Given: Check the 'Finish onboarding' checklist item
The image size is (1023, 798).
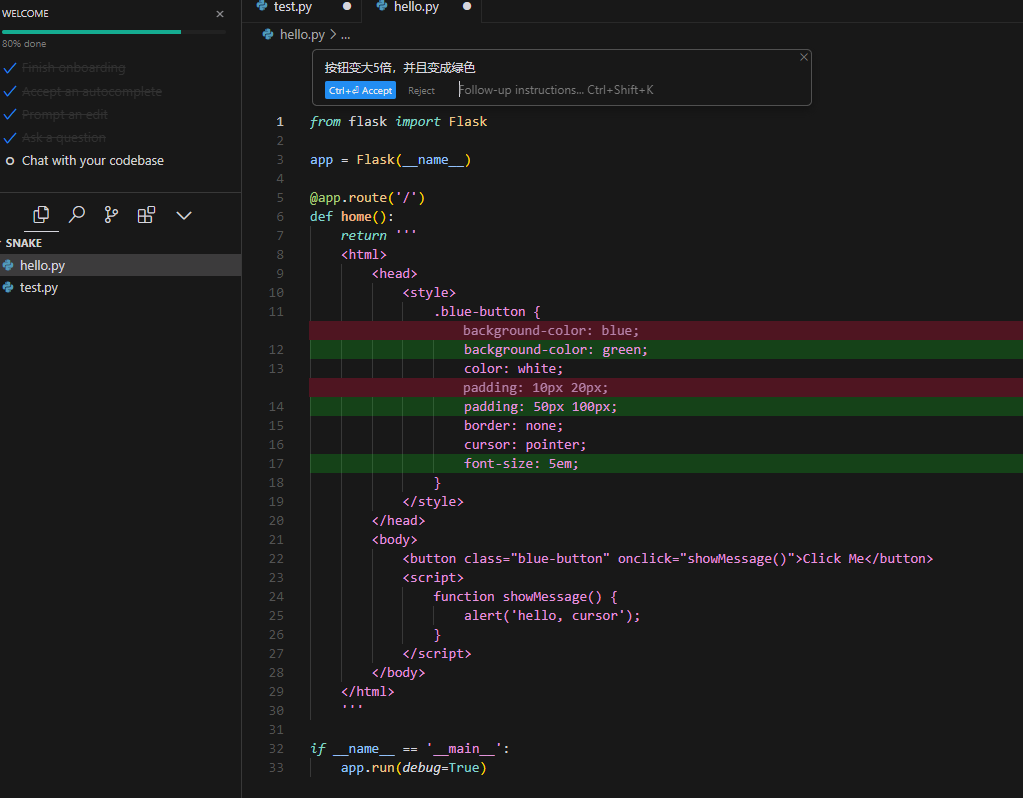Looking at the screenshot, I should [x=10, y=68].
